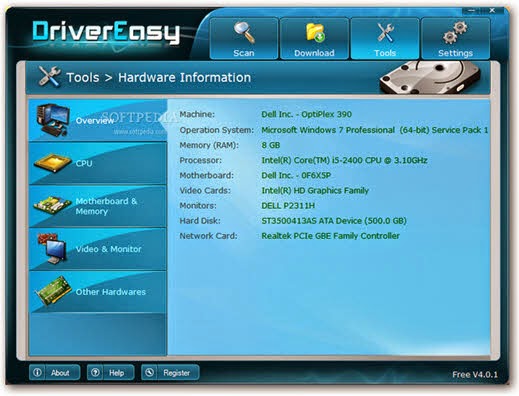Click the Register button
The height and width of the screenshot is (396, 519).
(170, 372)
